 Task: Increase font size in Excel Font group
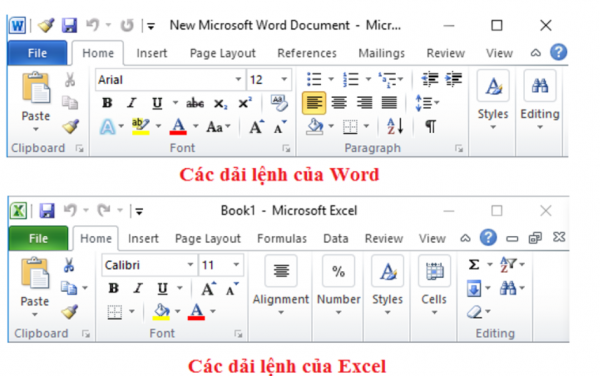[209, 289]
